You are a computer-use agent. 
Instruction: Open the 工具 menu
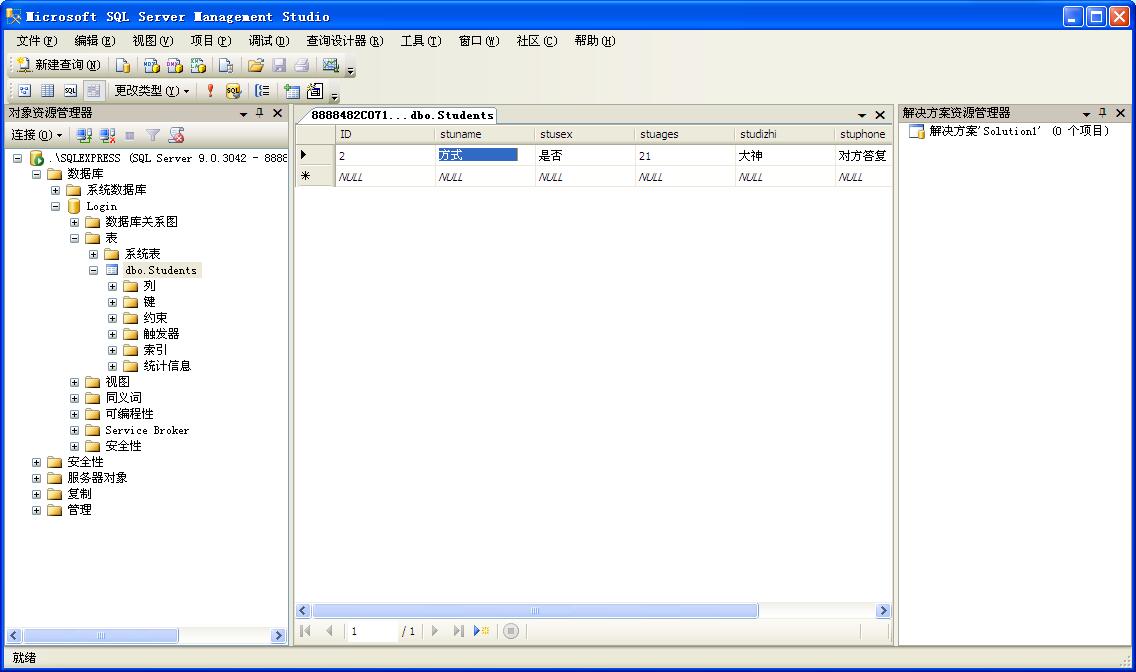tap(420, 41)
